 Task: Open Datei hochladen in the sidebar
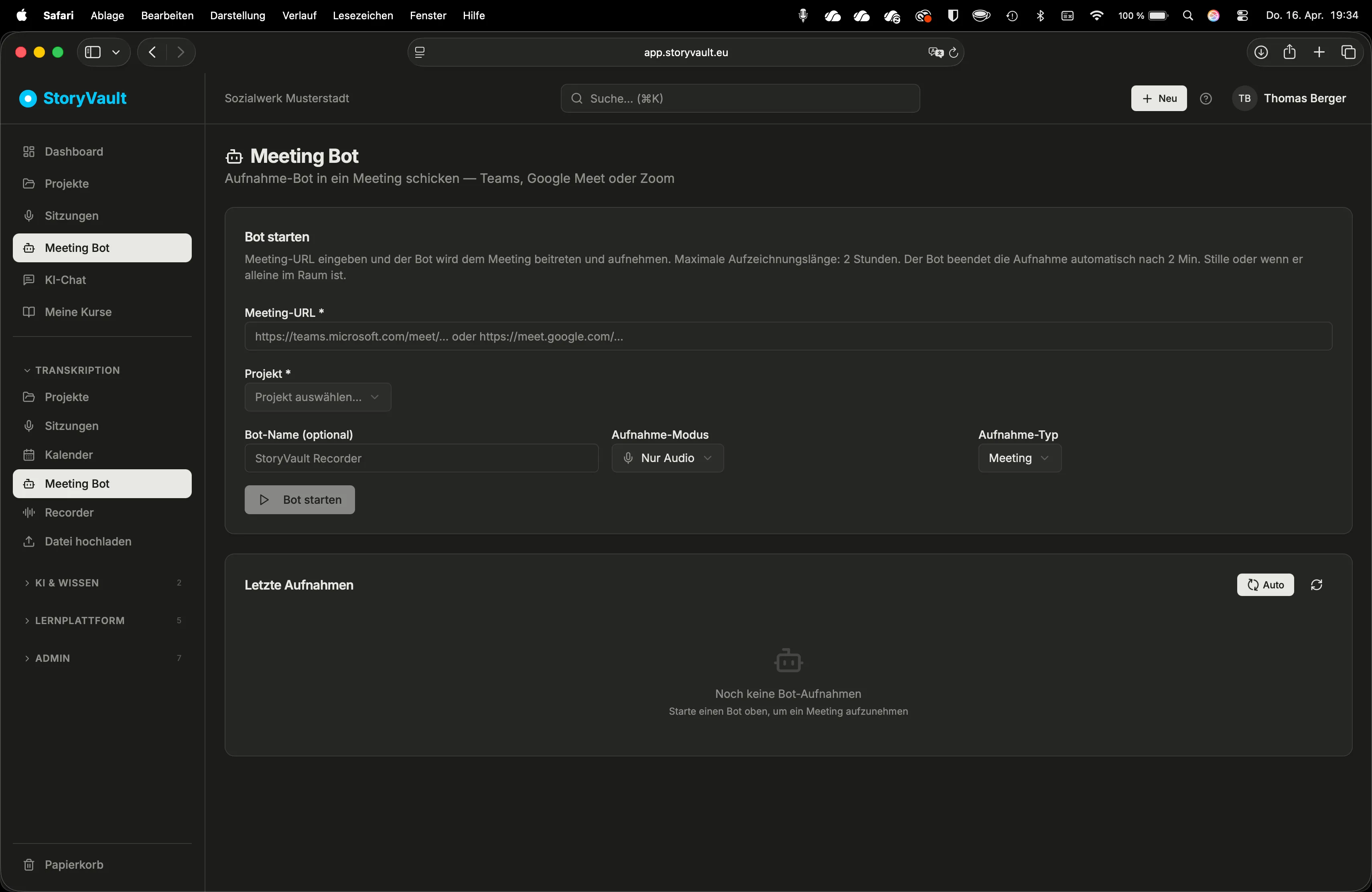[102, 541]
